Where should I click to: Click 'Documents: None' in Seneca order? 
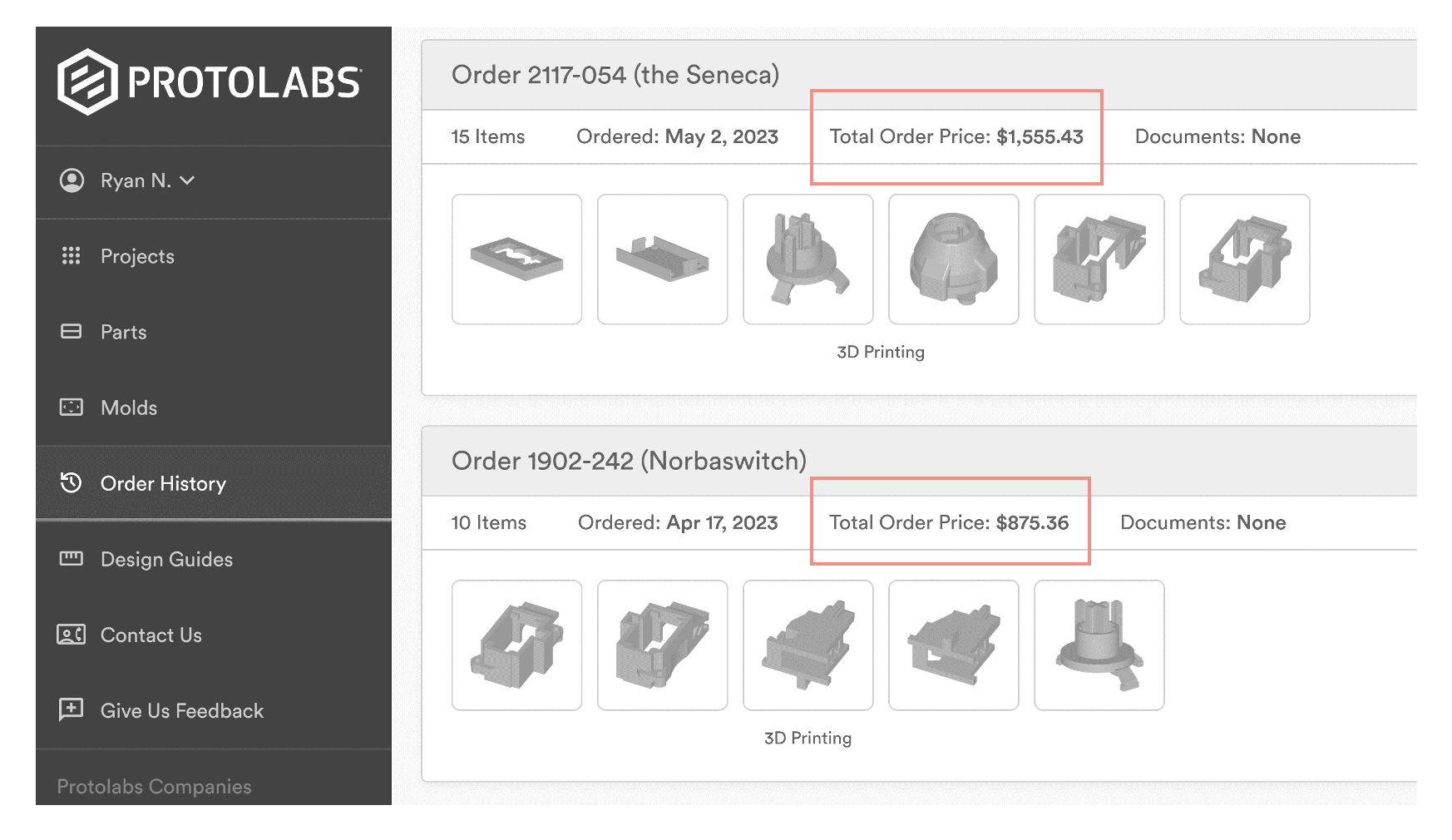coord(1217,136)
